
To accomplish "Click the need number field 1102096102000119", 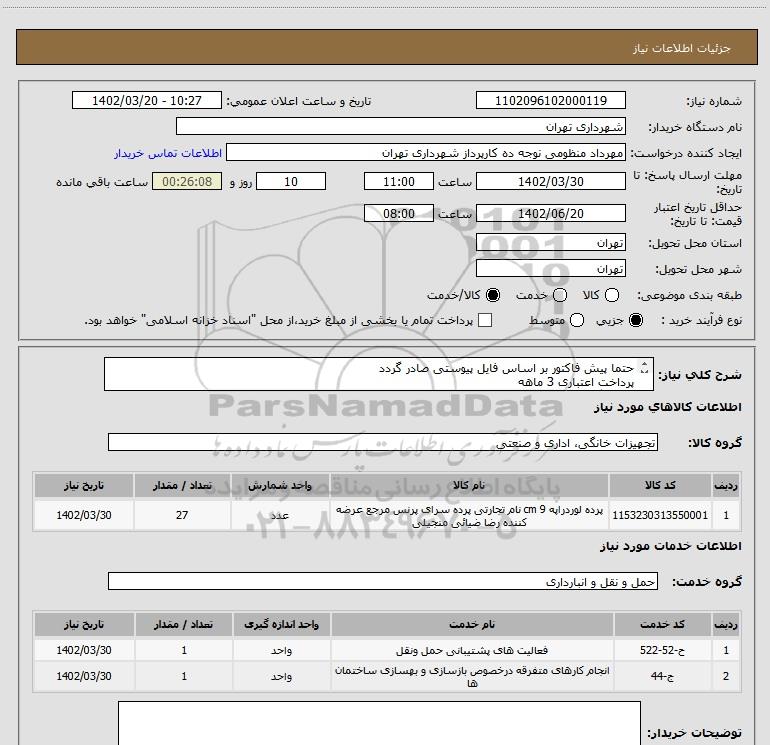I will click(x=550, y=100).
